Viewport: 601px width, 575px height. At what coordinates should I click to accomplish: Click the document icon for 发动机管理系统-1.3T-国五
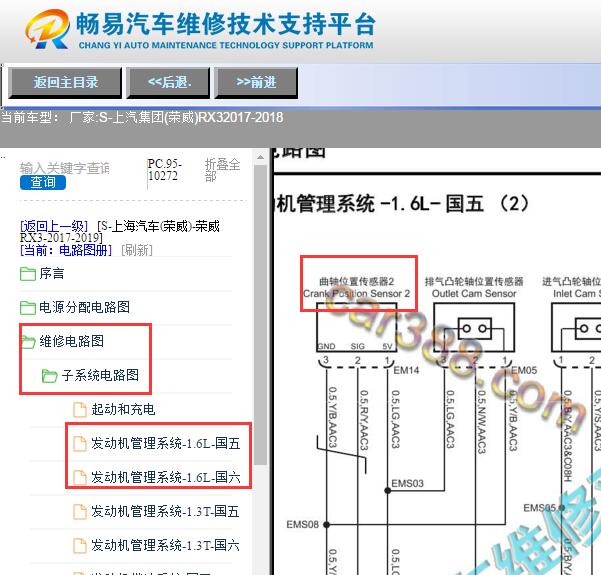click(79, 512)
